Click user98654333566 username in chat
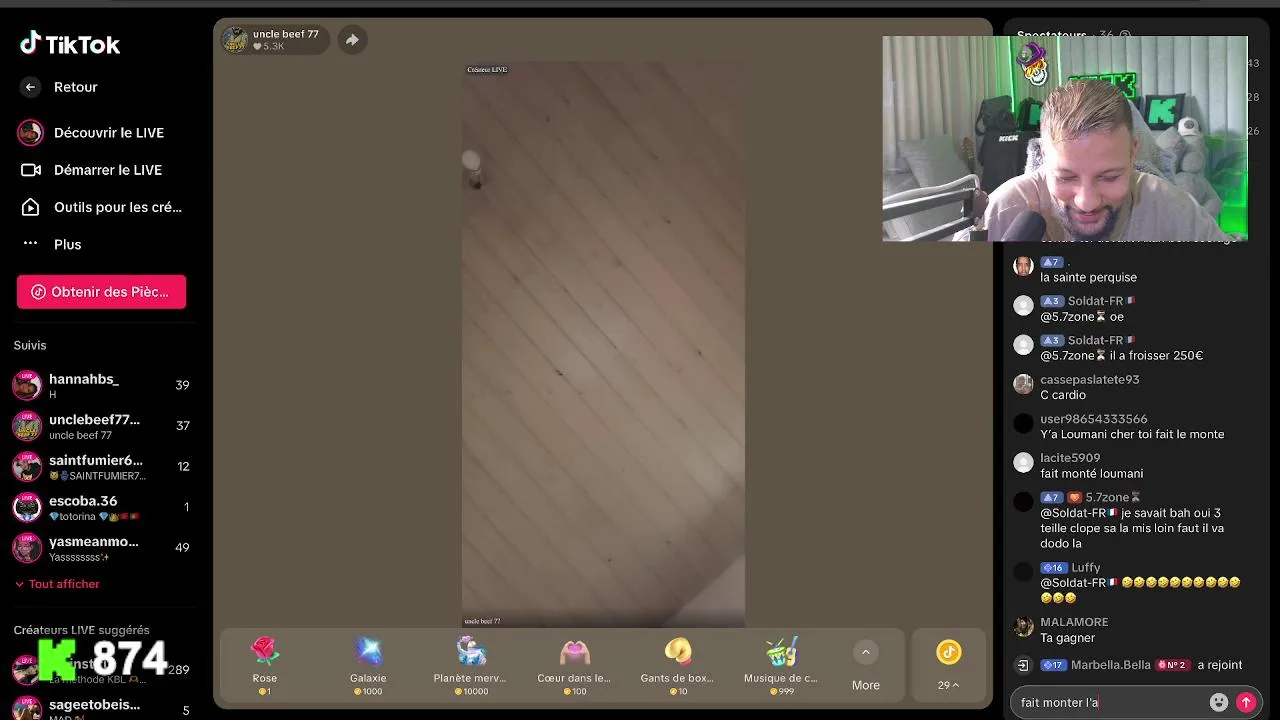Screen dimensions: 1280x720 click(x=1094, y=419)
